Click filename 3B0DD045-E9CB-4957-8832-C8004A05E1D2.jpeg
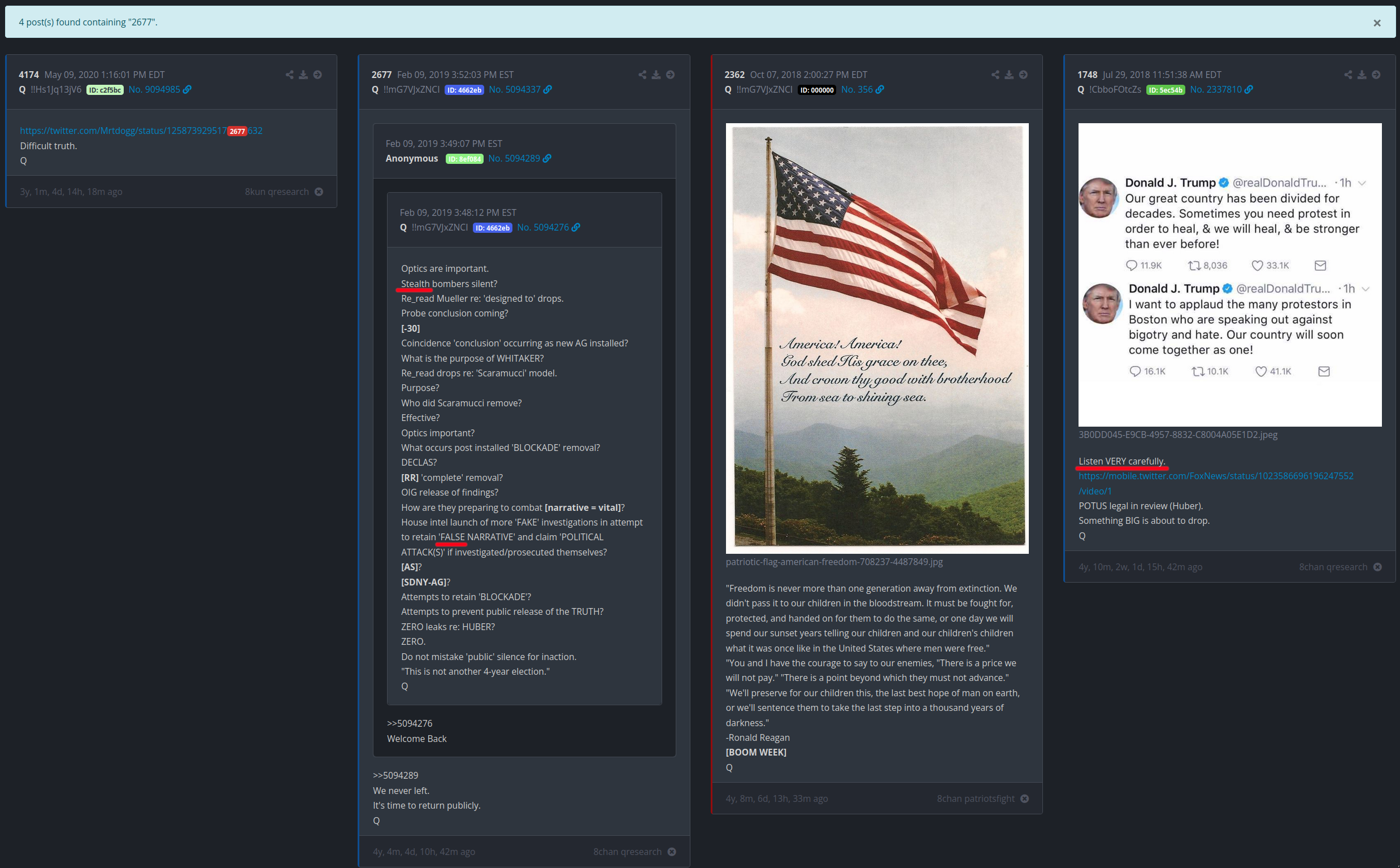The image size is (1400, 868). click(1178, 435)
